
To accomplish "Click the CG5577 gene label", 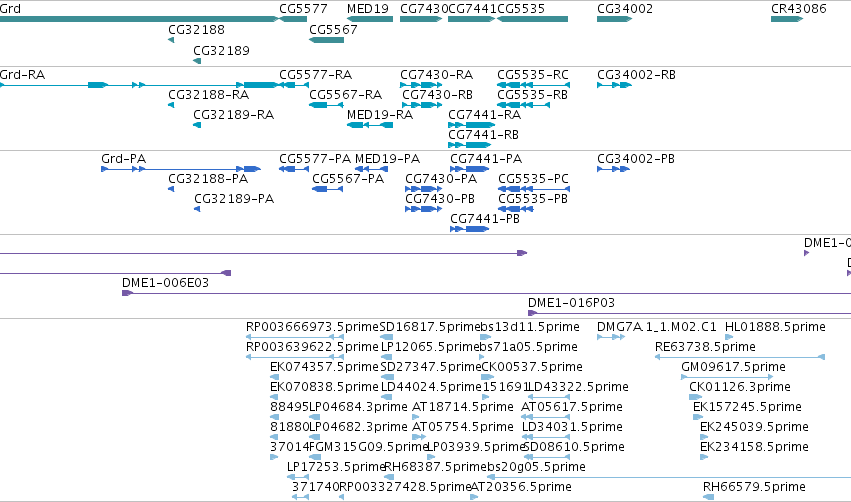I will [x=303, y=9].
